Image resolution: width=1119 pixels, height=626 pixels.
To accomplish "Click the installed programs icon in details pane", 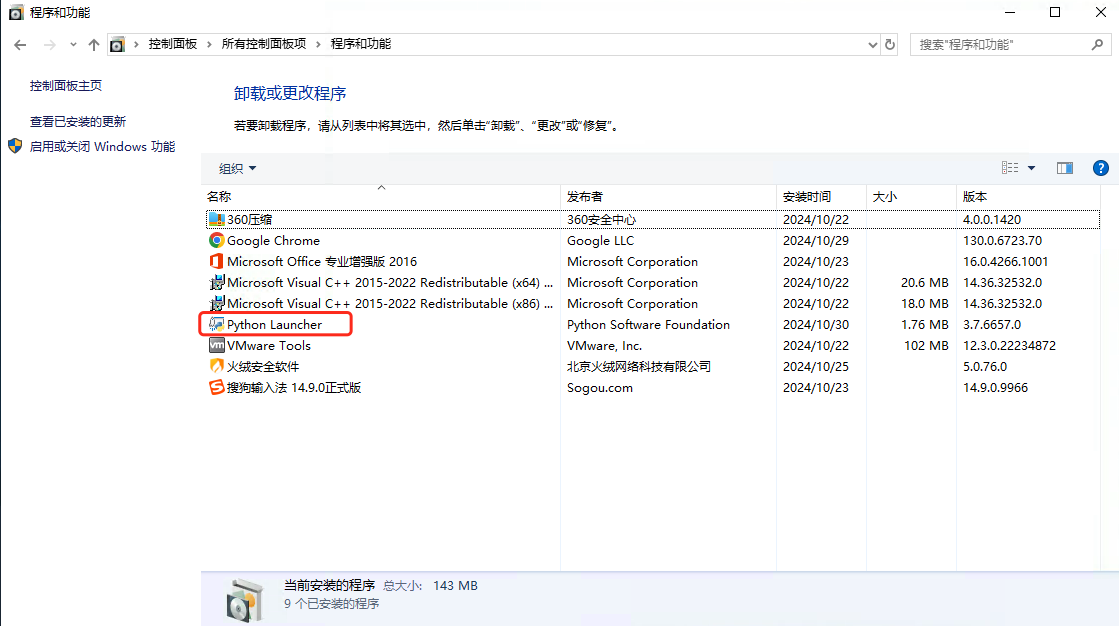I will click(x=245, y=600).
